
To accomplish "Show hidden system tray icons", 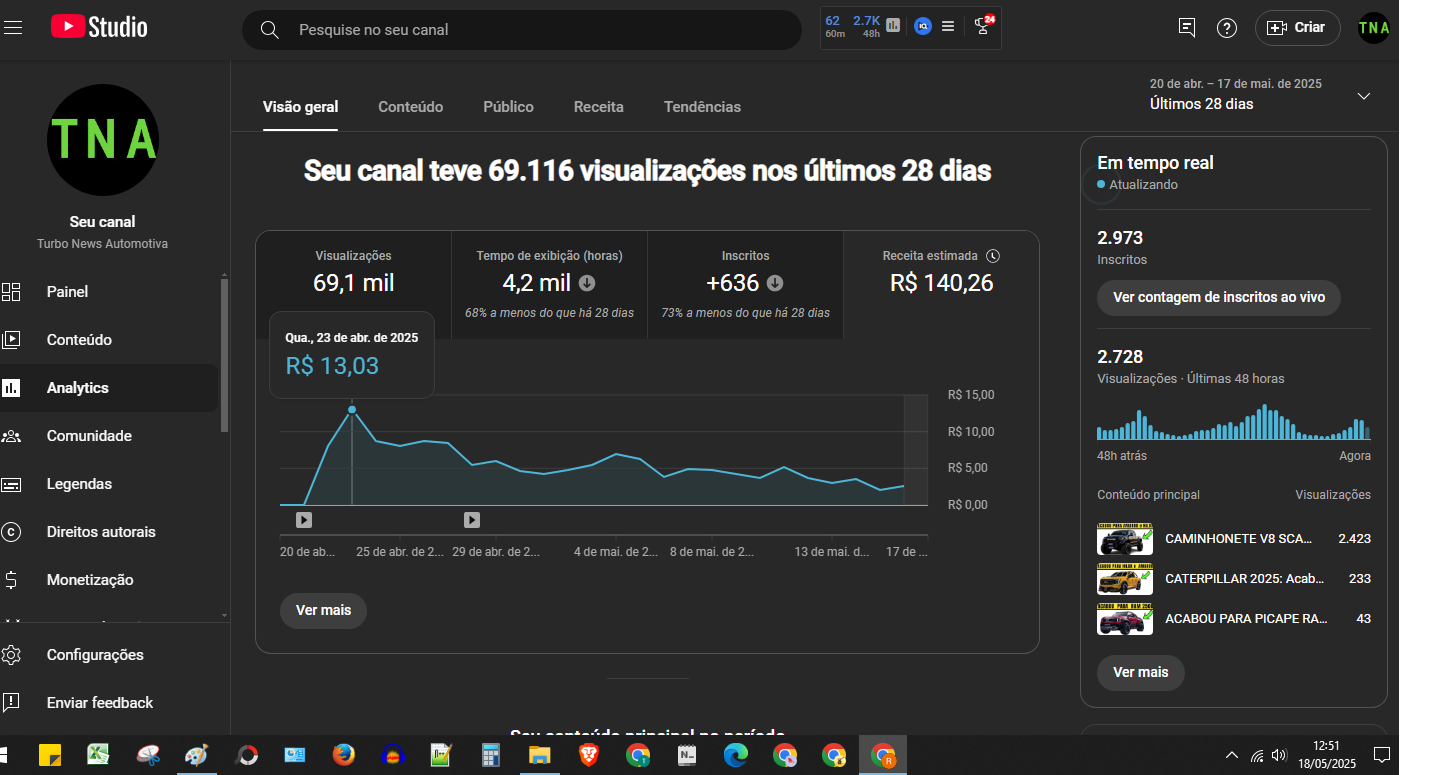I will [x=1232, y=755].
